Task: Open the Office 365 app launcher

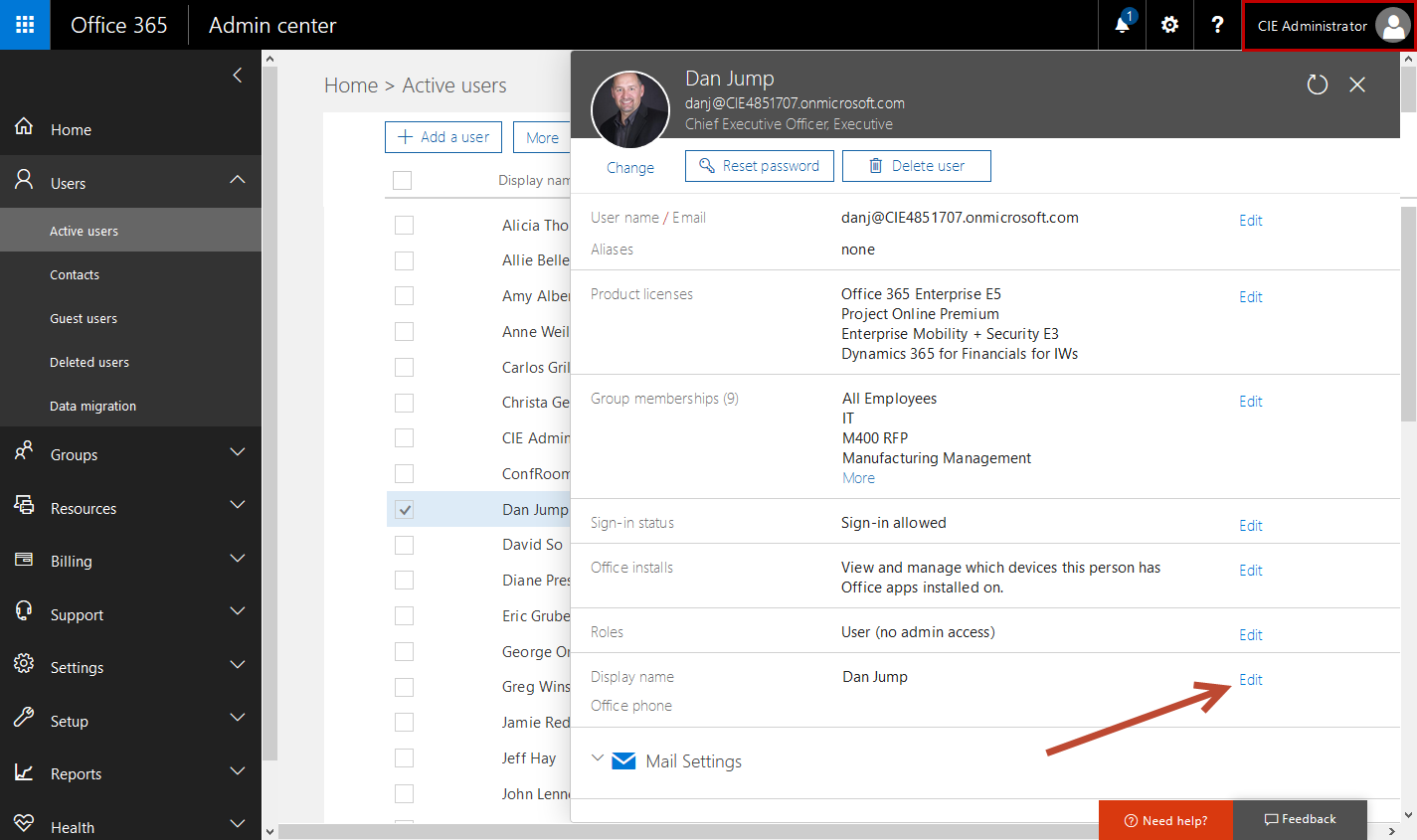Action: click(x=25, y=25)
